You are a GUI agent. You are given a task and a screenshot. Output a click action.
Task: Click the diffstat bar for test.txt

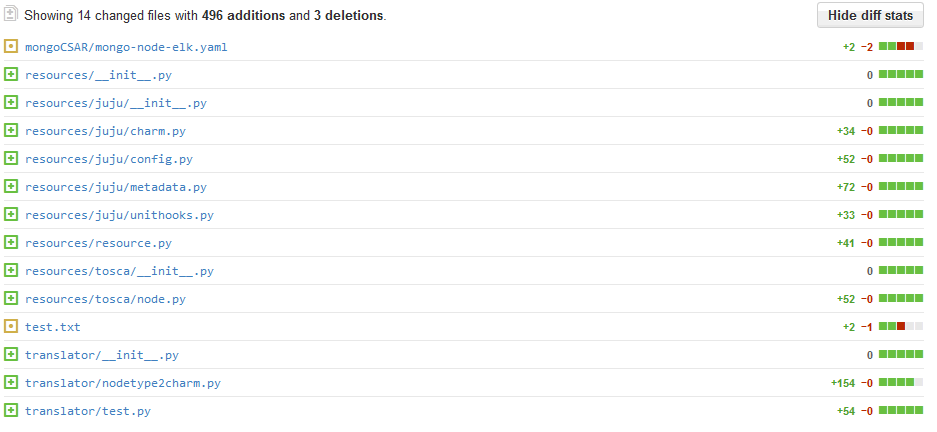click(900, 327)
